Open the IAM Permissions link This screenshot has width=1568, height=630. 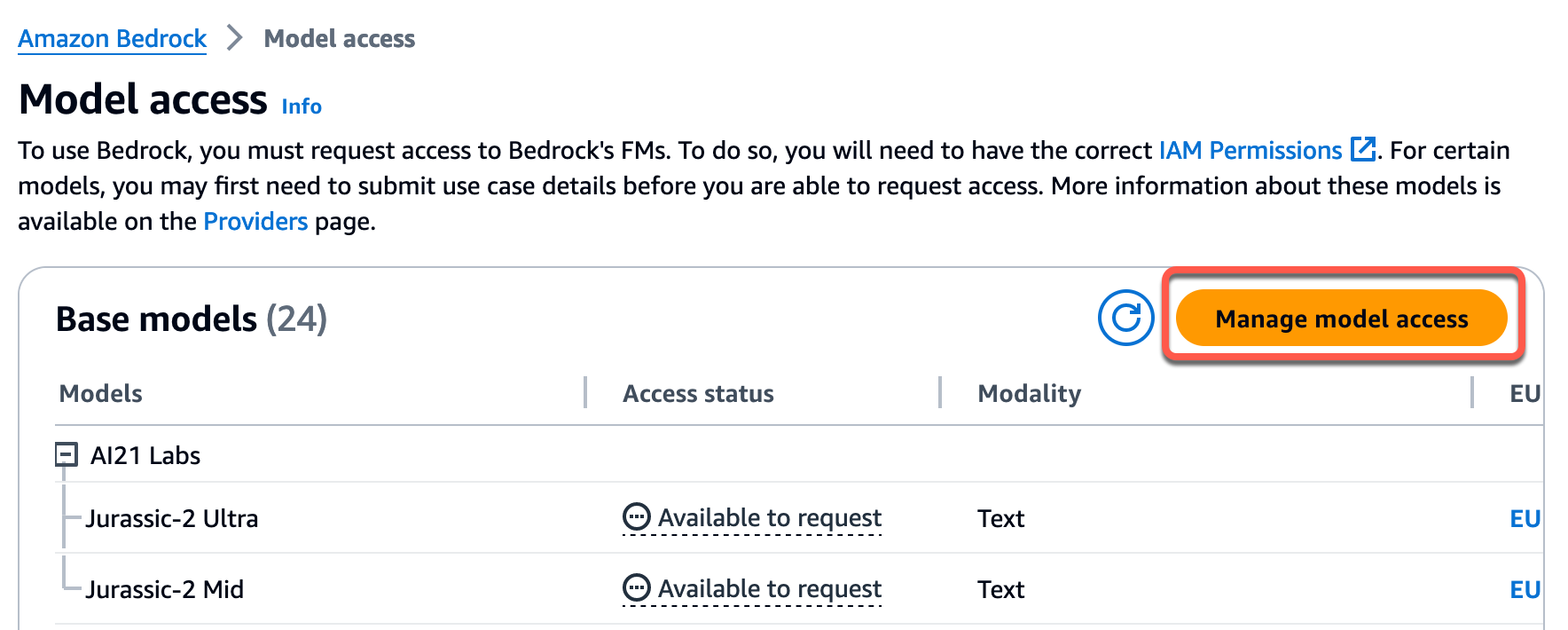coord(1250,150)
